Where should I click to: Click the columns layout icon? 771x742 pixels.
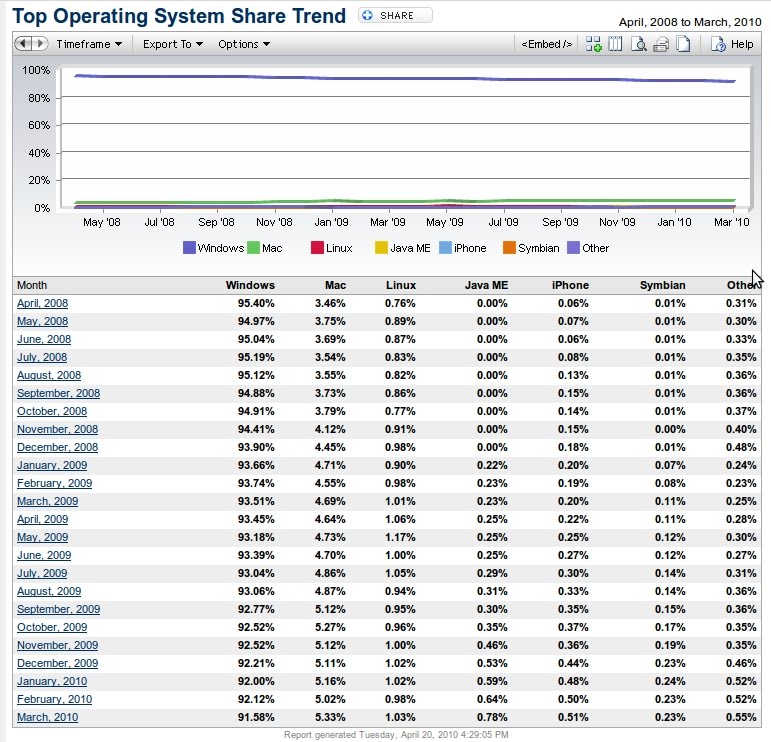pyautogui.click(x=615, y=44)
